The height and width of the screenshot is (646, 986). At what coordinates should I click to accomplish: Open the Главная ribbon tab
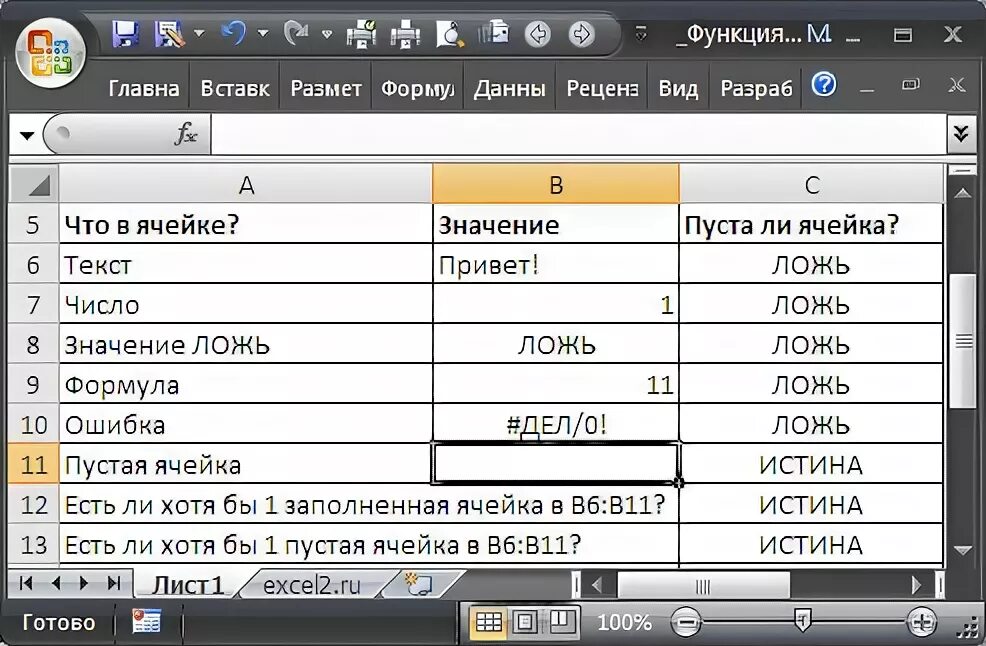click(144, 89)
